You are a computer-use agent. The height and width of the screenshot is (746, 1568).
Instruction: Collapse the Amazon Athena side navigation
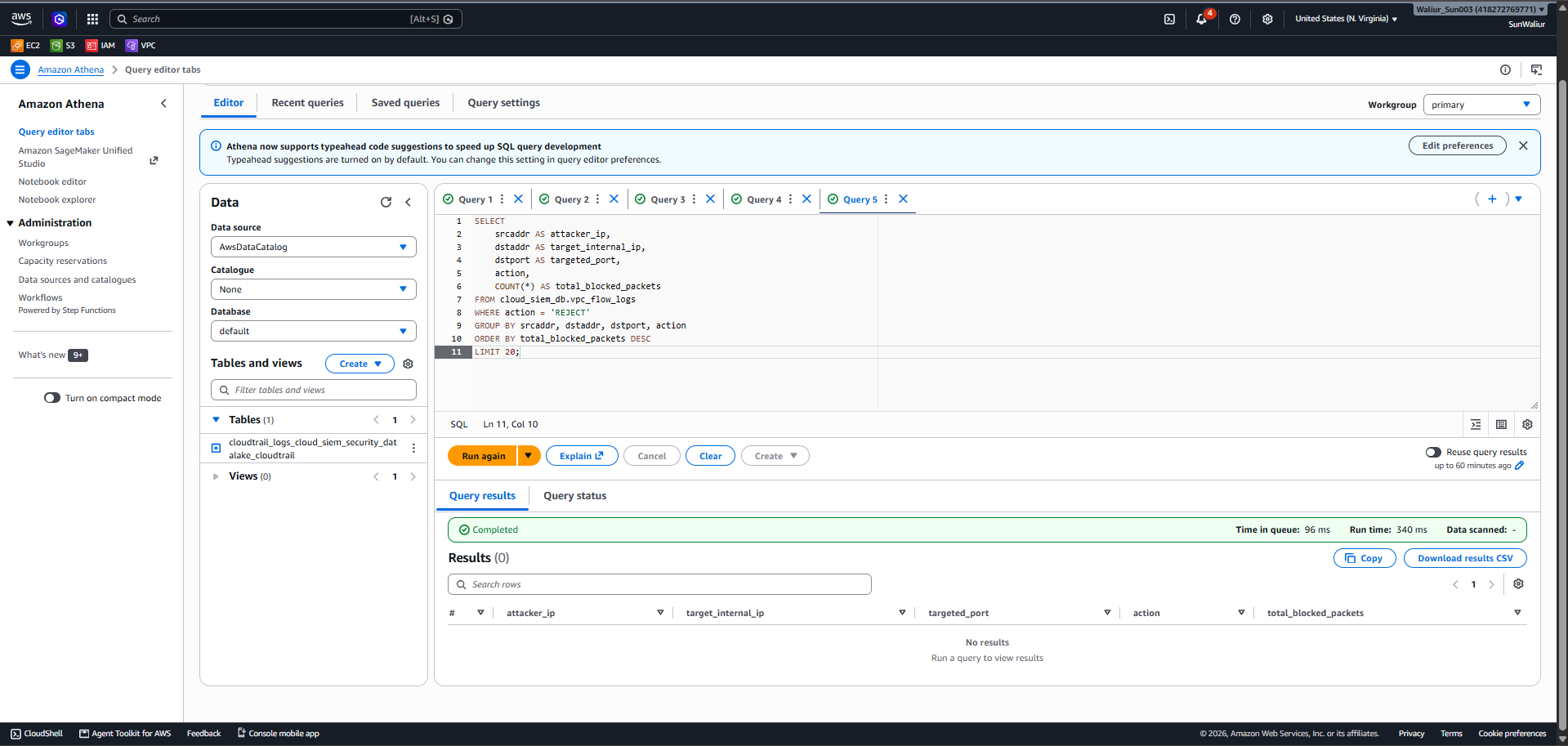(163, 104)
